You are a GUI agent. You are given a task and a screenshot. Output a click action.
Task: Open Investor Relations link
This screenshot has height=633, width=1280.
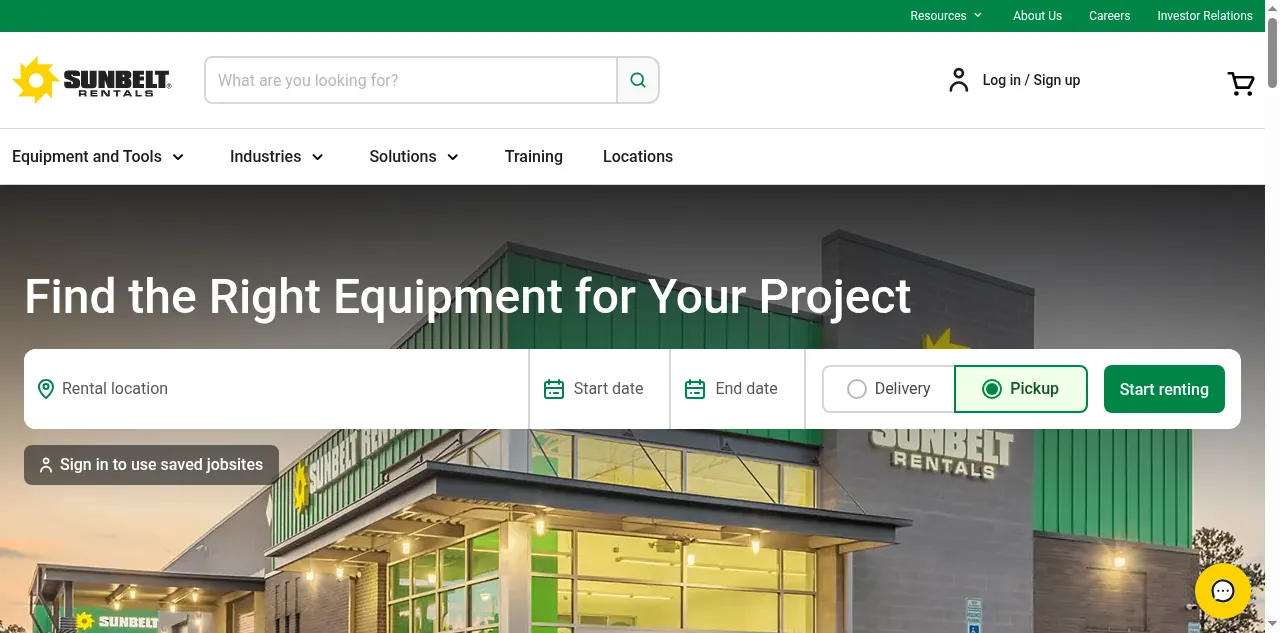tap(1205, 16)
